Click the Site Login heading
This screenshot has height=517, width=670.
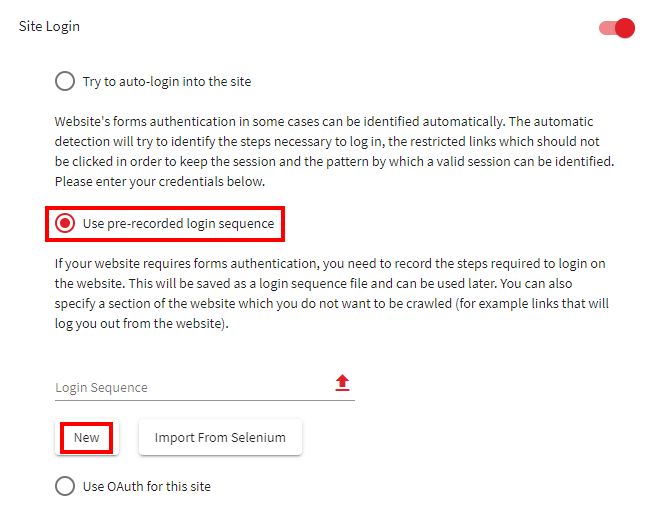(49, 26)
